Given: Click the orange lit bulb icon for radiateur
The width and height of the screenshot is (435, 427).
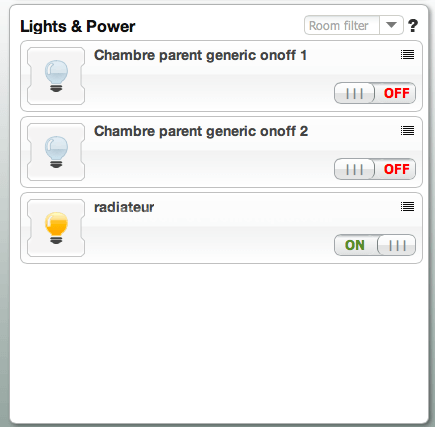Looking at the screenshot, I should (x=56, y=228).
